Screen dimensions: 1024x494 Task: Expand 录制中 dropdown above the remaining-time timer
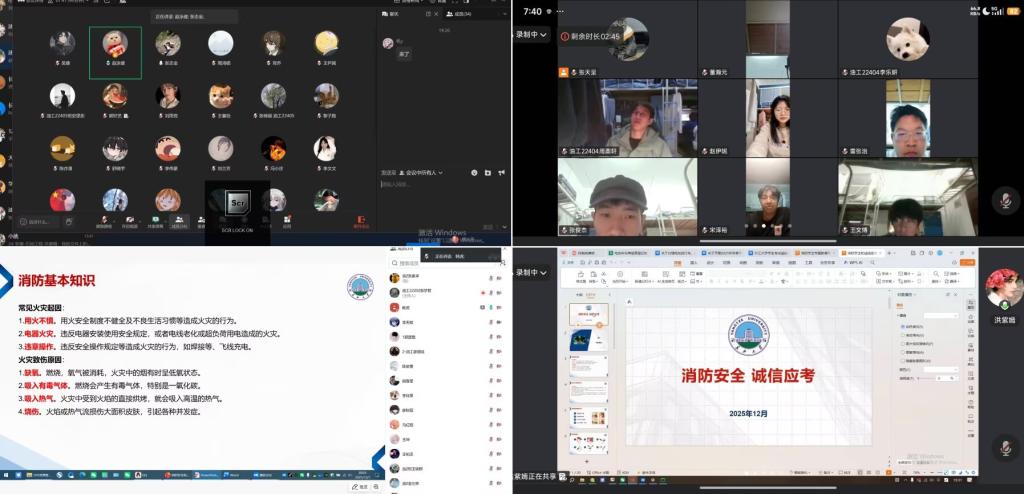tap(534, 35)
